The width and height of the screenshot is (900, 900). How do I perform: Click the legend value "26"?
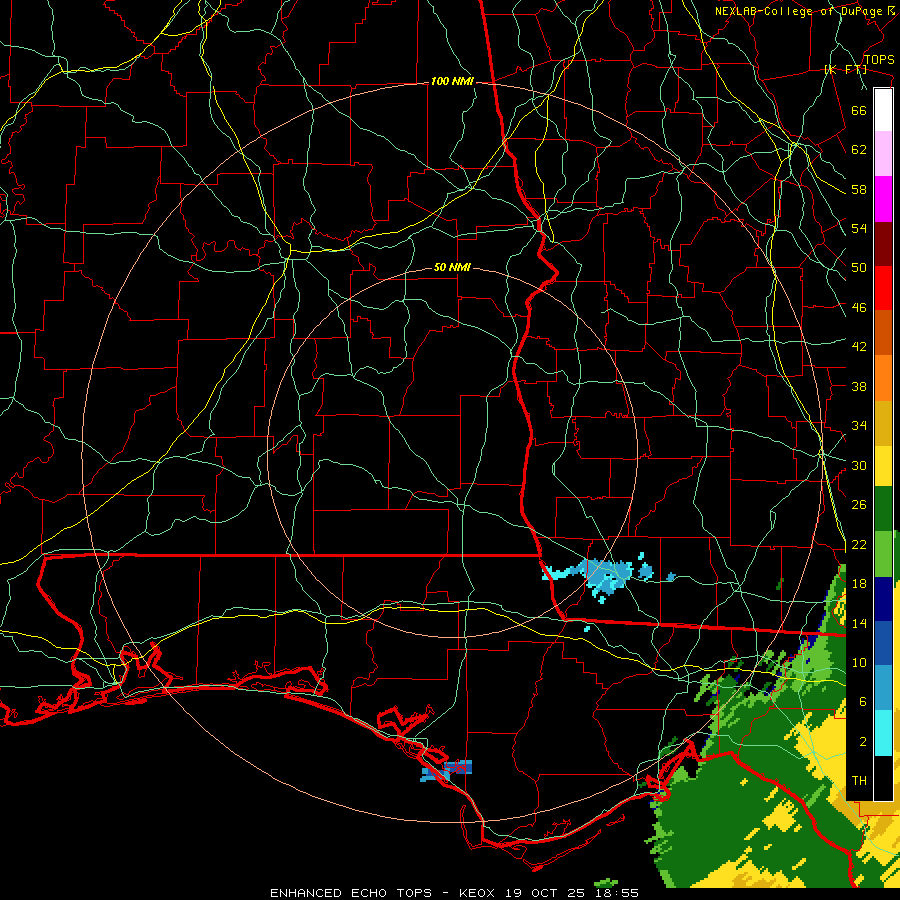859,505
